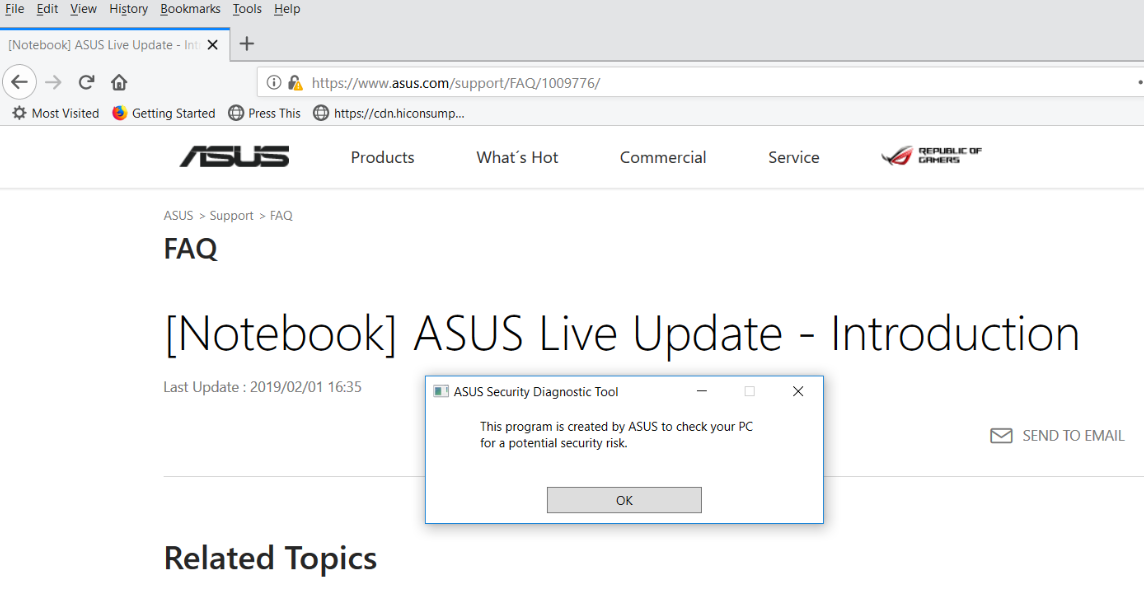Image resolution: width=1144 pixels, height=607 pixels.
Task: Open the Republic of Gamers logo link
Action: (931, 156)
